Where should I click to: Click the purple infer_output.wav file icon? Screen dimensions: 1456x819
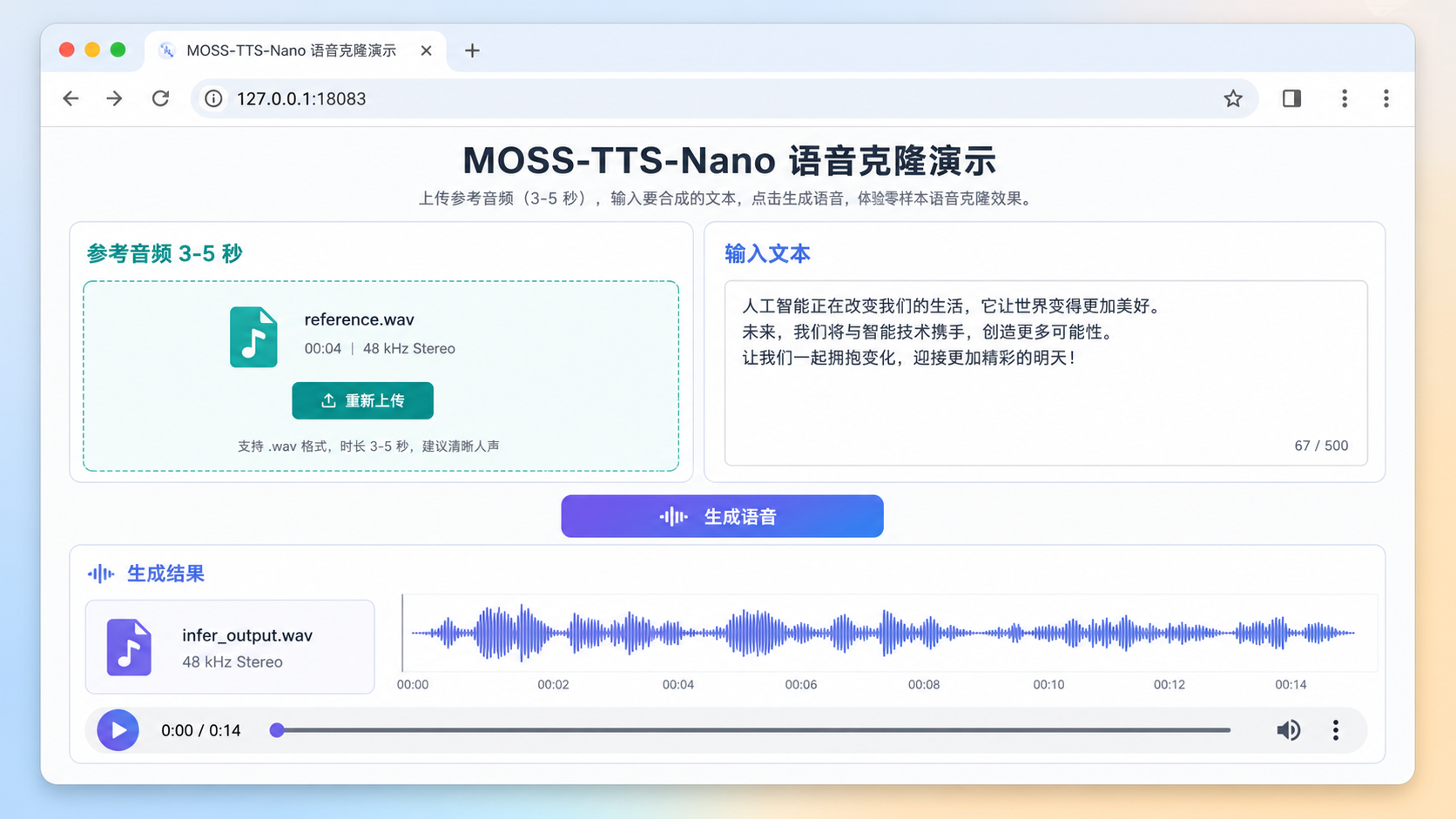pos(129,648)
